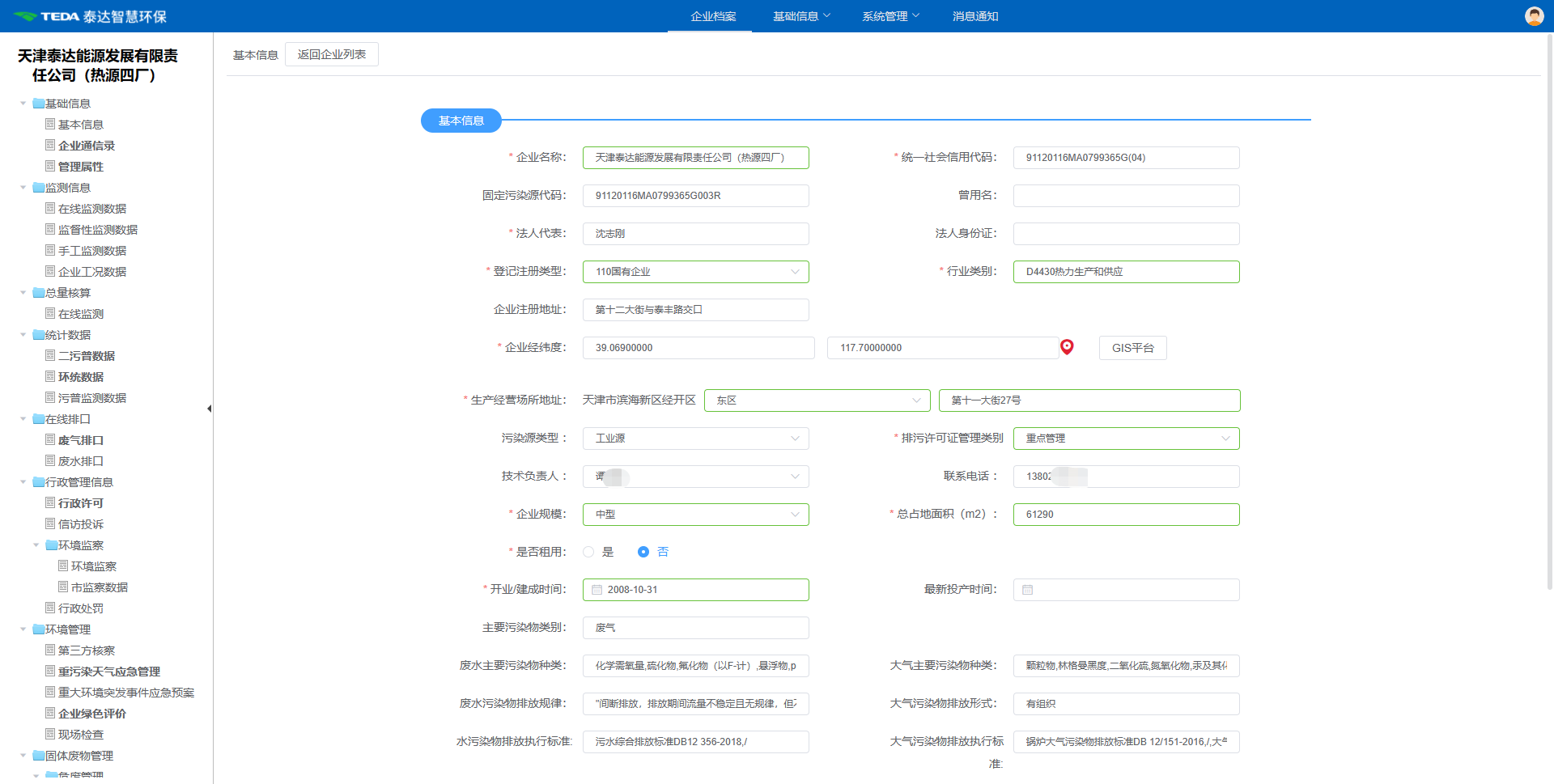The width and height of the screenshot is (1554, 784).
Task: Select 是 radio for 是否租用
Action: point(588,552)
